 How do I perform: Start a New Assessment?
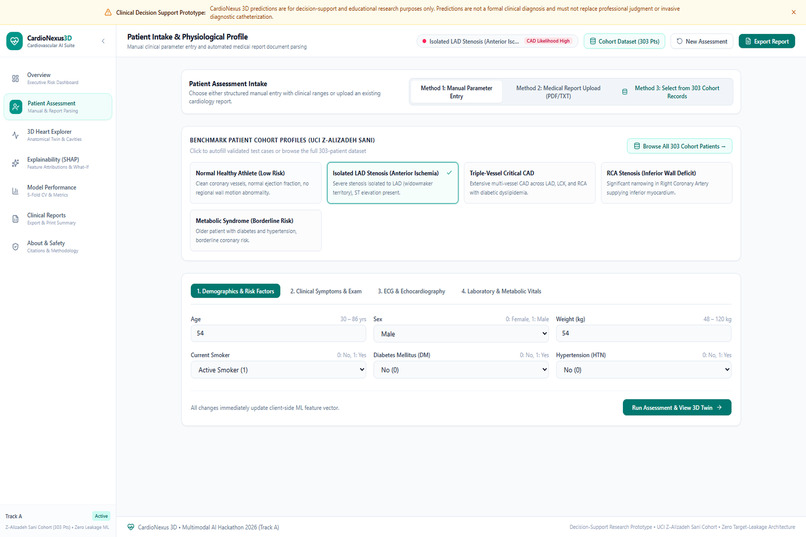tap(702, 41)
